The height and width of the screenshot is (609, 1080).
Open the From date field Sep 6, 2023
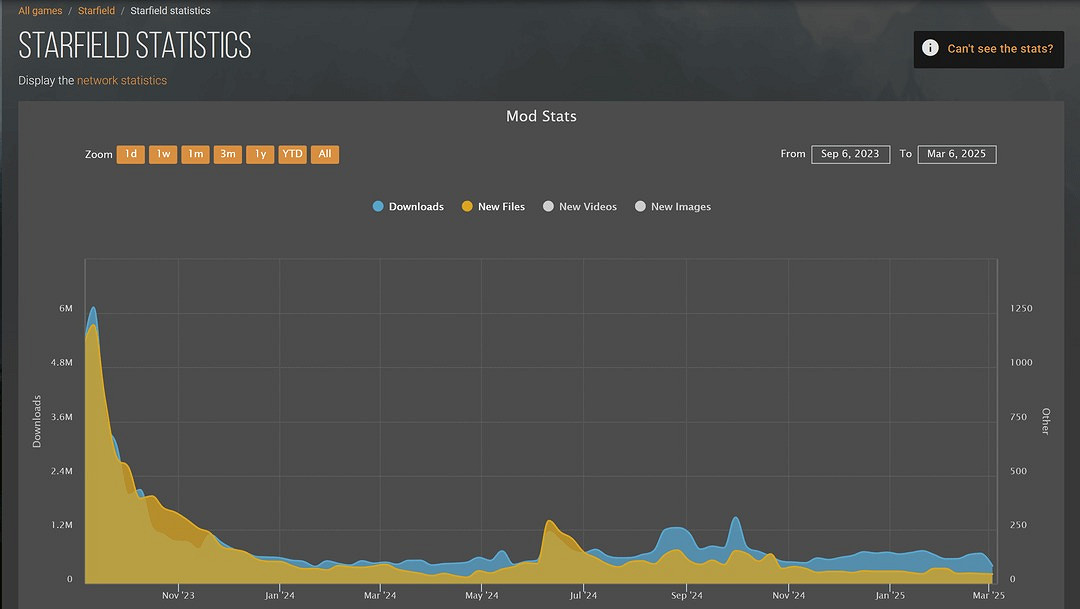click(850, 154)
